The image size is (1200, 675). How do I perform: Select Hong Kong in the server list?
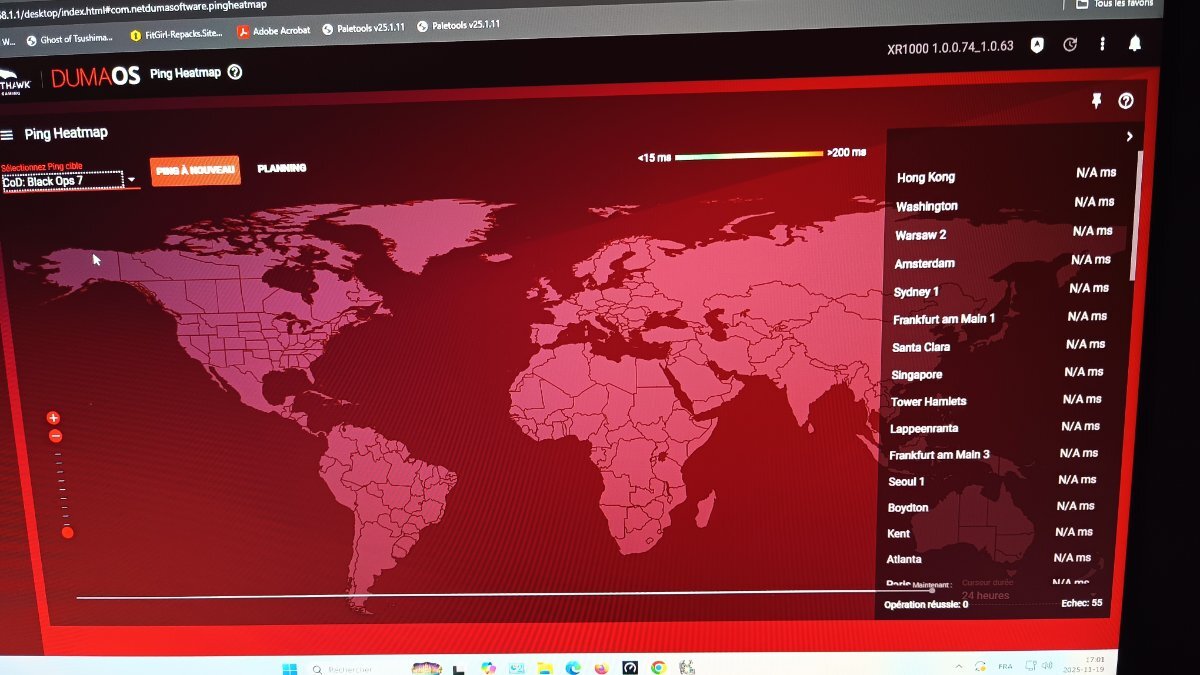(x=926, y=177)
